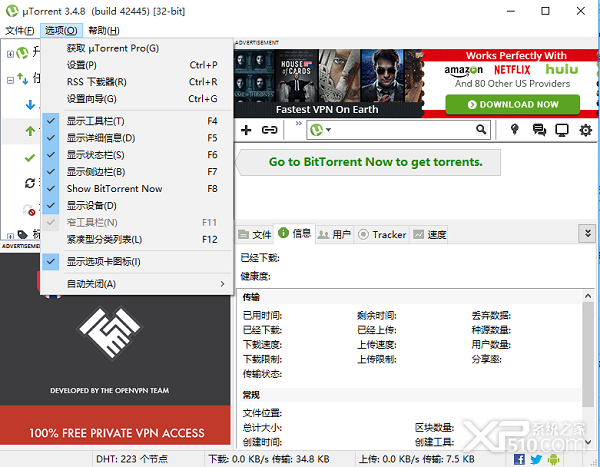Click the DHT: 223 个节点 status
Screen dimensions: 600x467
tap(132, 459)
